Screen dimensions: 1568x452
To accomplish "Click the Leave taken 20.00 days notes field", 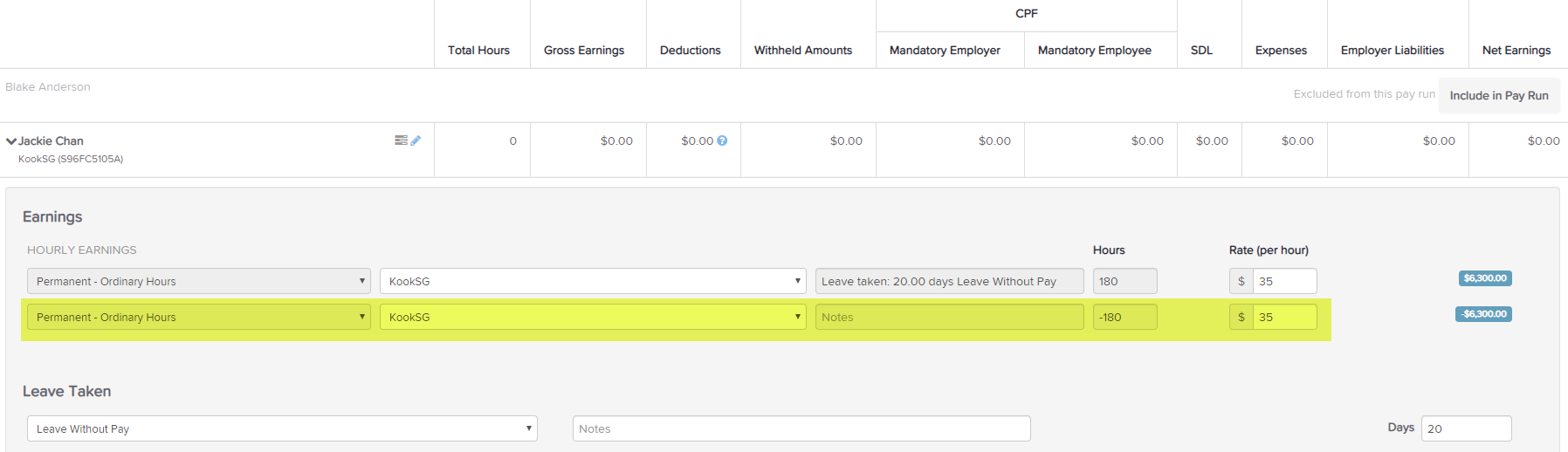I will tap(950, 281).
